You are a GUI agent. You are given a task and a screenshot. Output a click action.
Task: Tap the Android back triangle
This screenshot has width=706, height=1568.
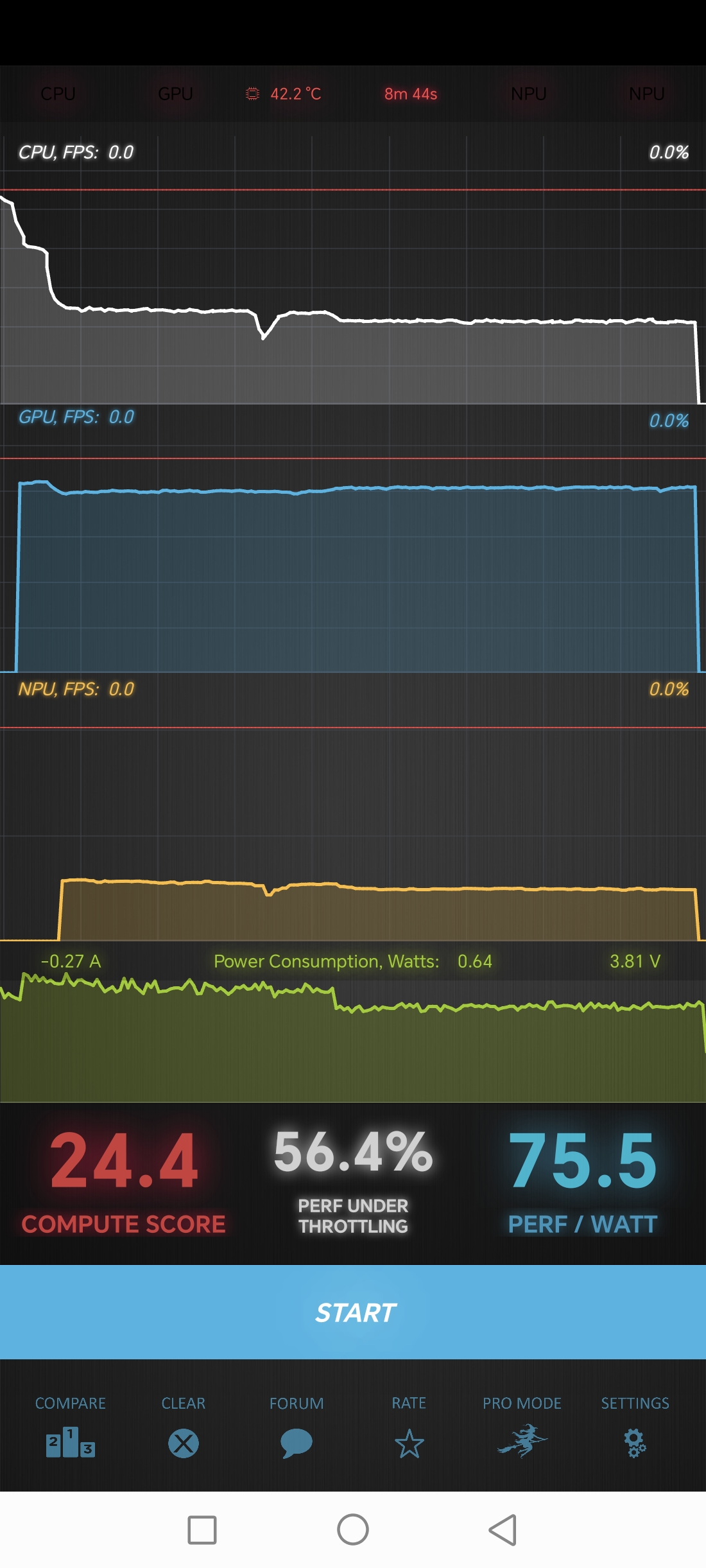503,1529
